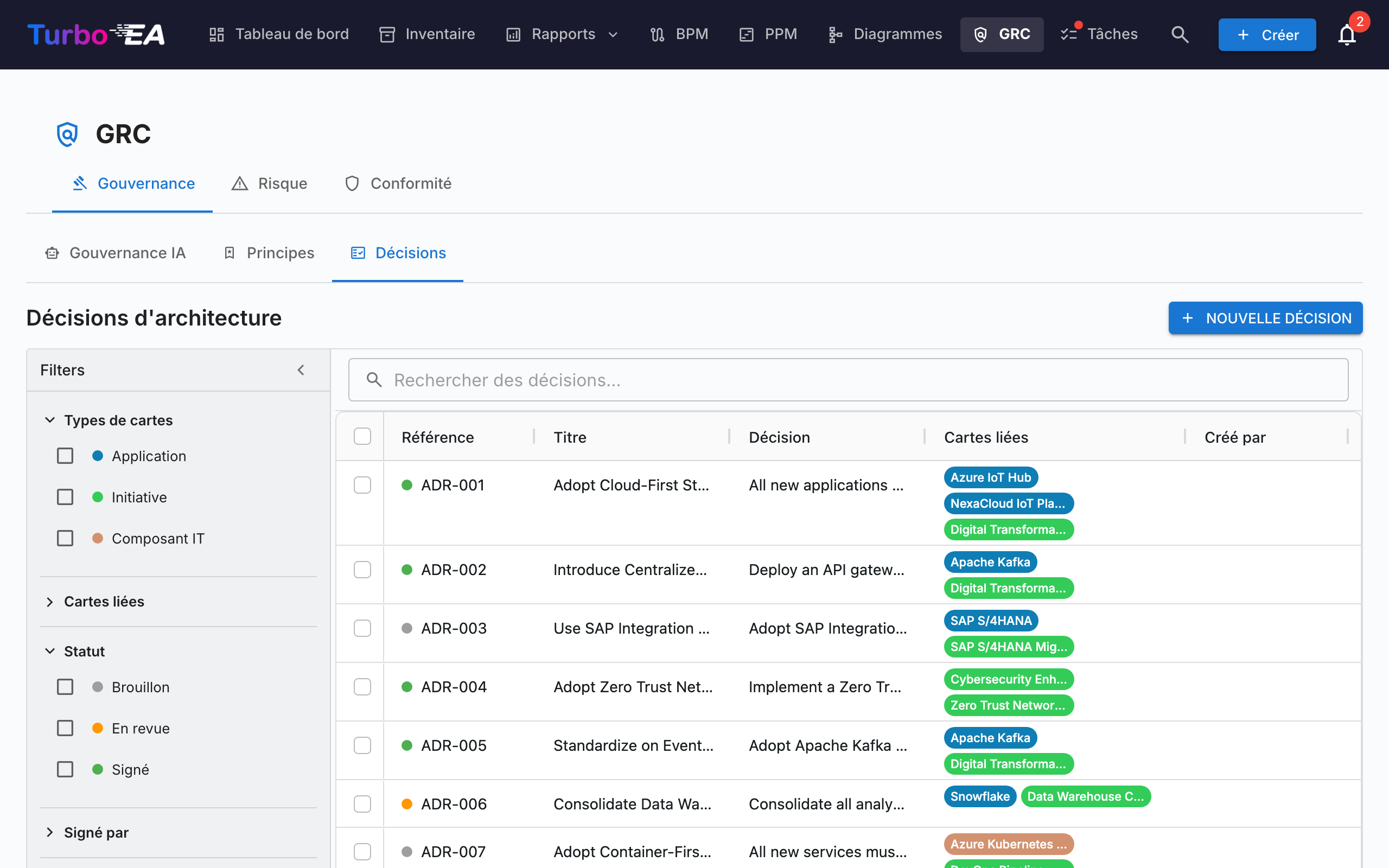Click the Principes bookmark icon
Screen dimensions: 1389x868
click(230, 253)
